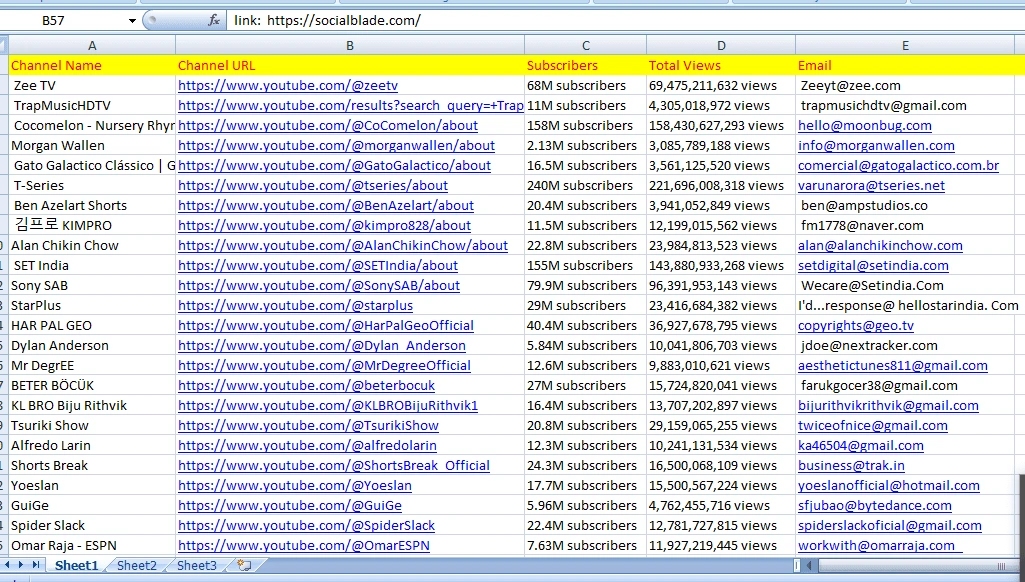Select the Alan Chikin Chow cell
This screenshot has height=582, width=1025.
pyautogui.click(x=92, y=246)
